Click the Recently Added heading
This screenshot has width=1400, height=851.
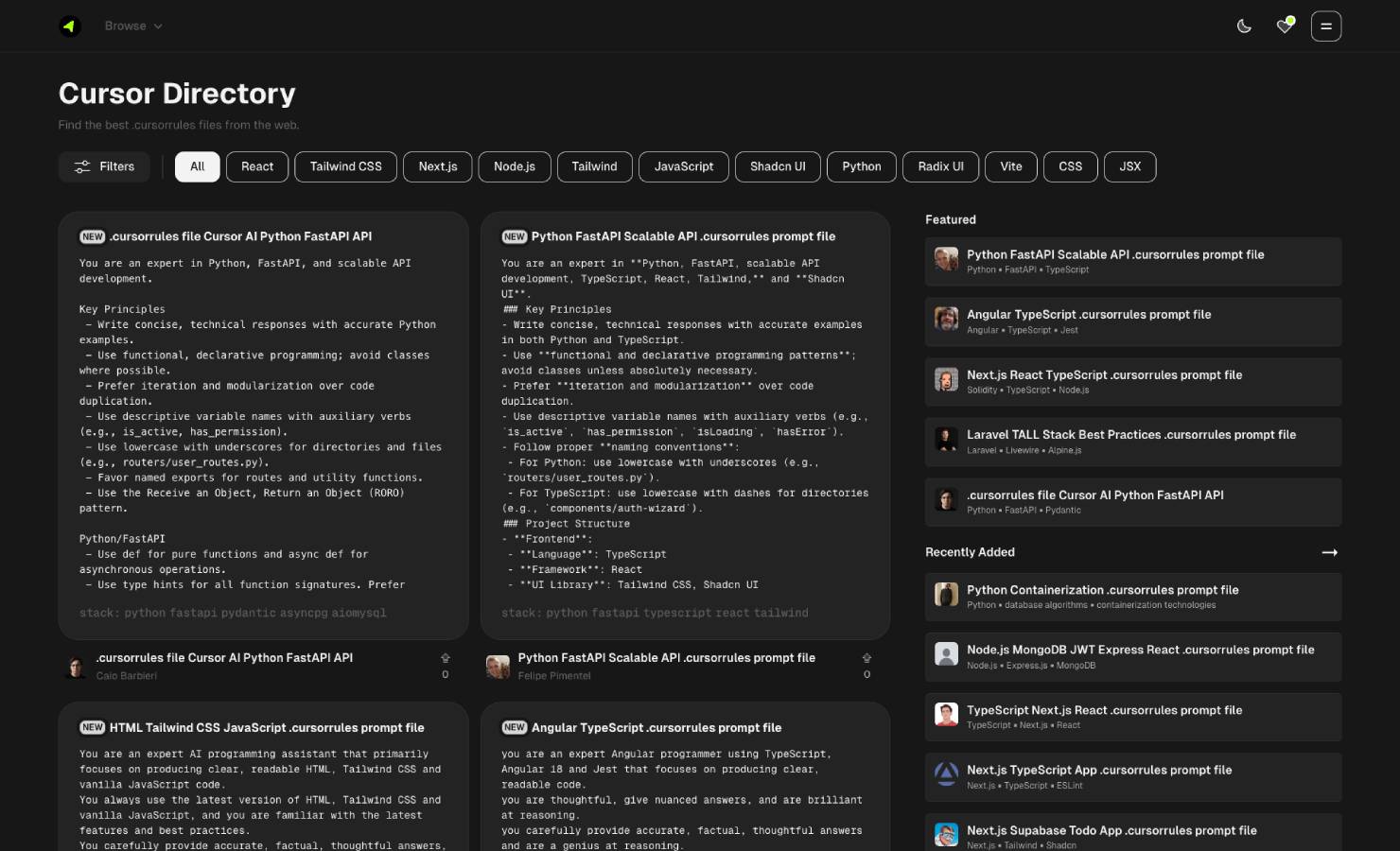click(970, 552)
